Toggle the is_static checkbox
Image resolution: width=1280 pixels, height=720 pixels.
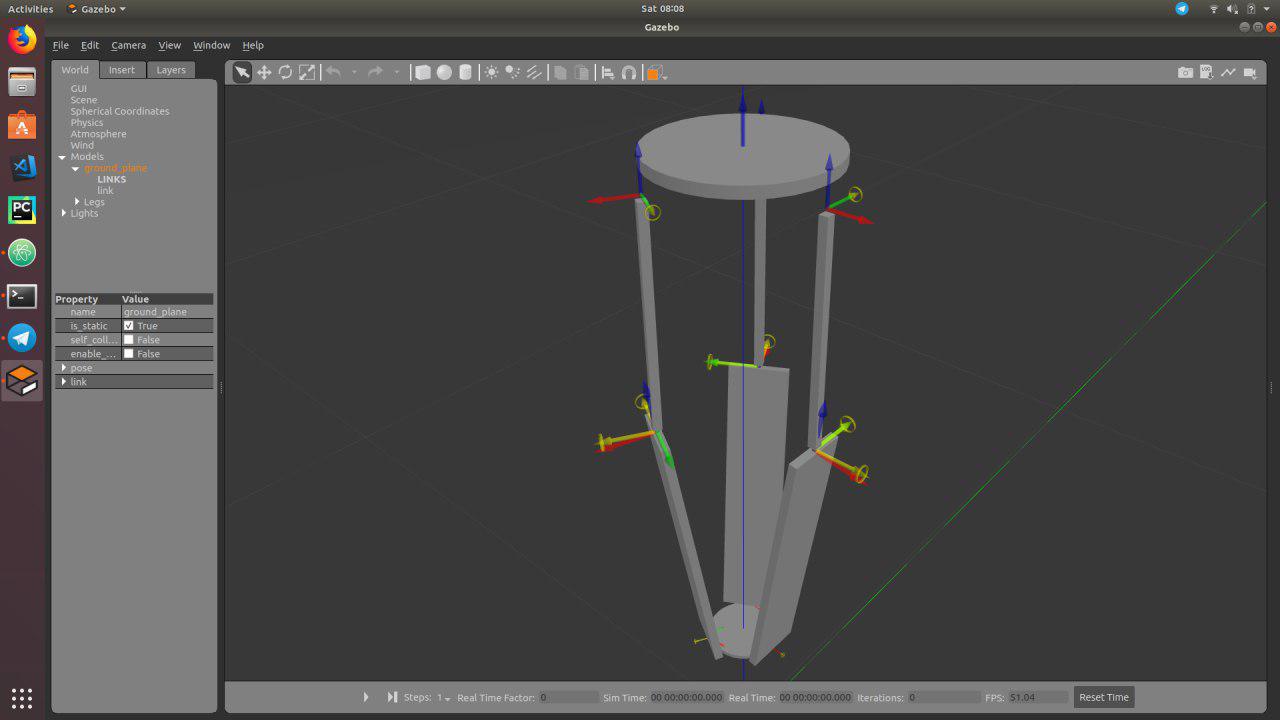pyautogui.click(x=128, y=326)
